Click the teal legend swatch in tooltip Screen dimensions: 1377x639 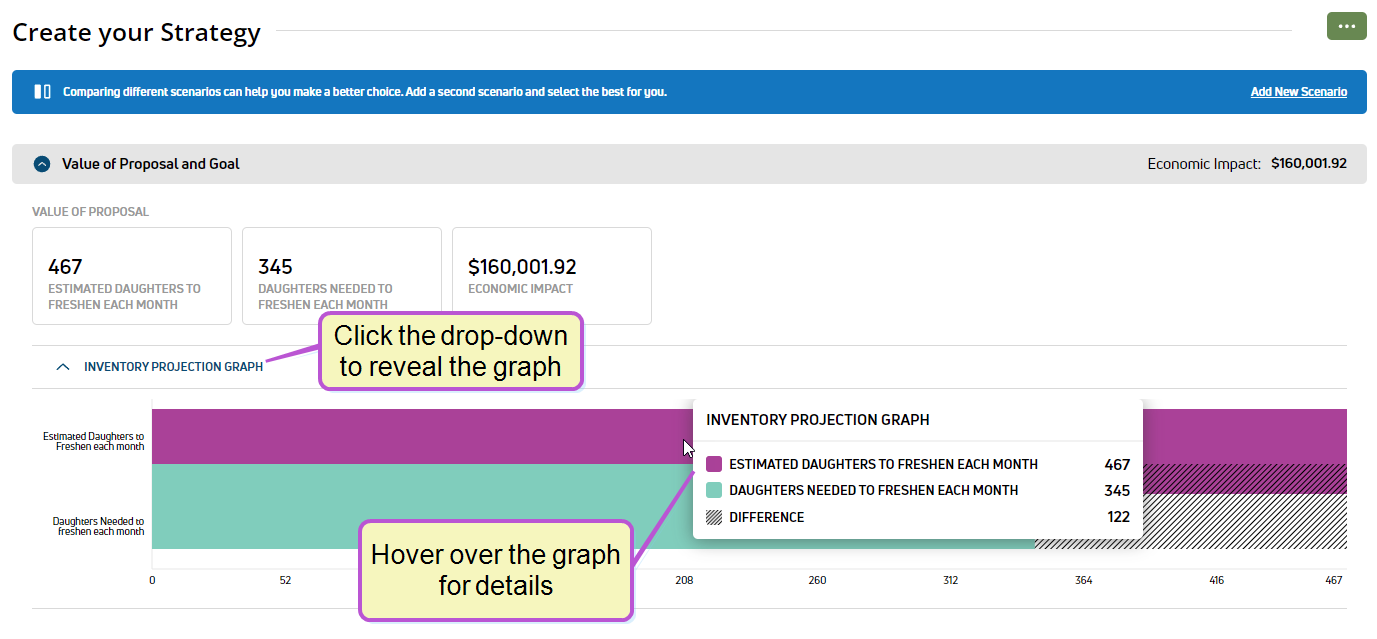[x=714, y=491]
